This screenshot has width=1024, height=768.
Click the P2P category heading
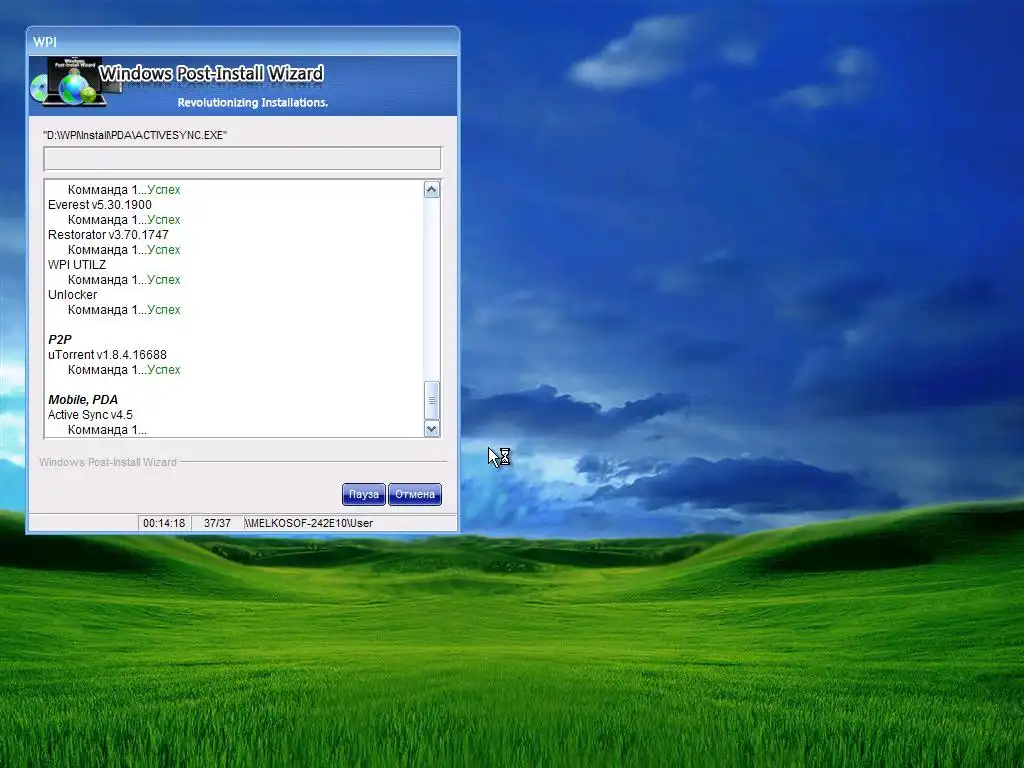[x=60, y=340]
